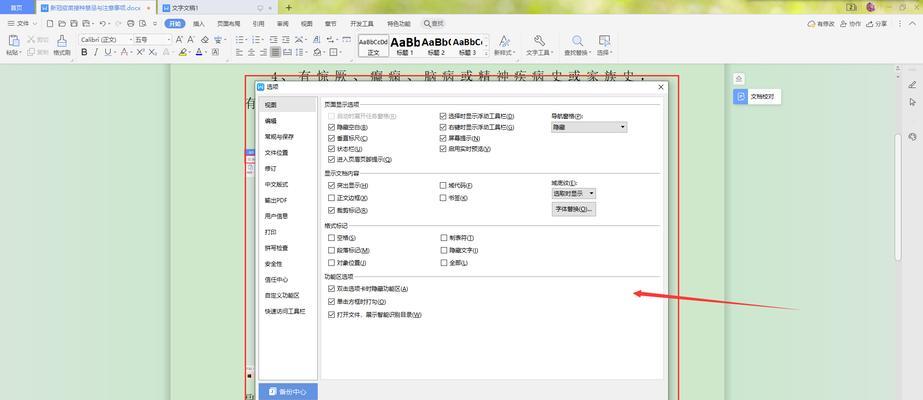Center align text
The image size is (923, 400).
[251, 52]
